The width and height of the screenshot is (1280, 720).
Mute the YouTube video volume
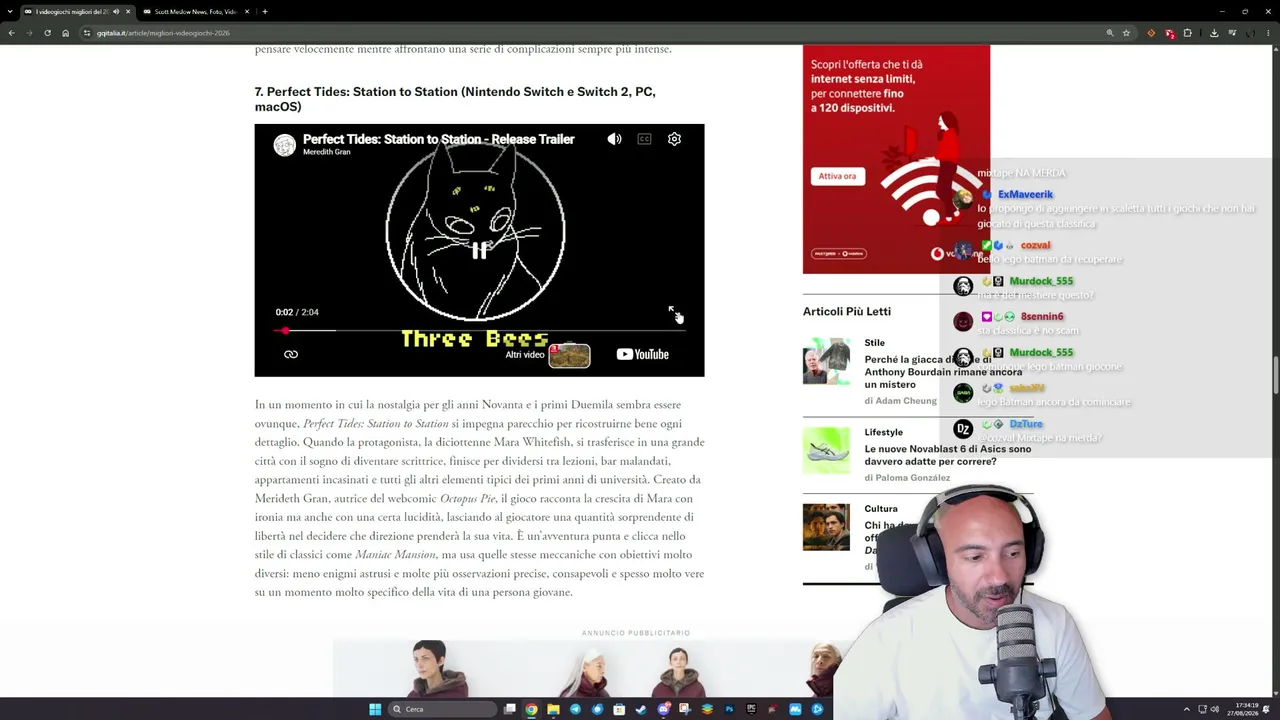point(614,139)
